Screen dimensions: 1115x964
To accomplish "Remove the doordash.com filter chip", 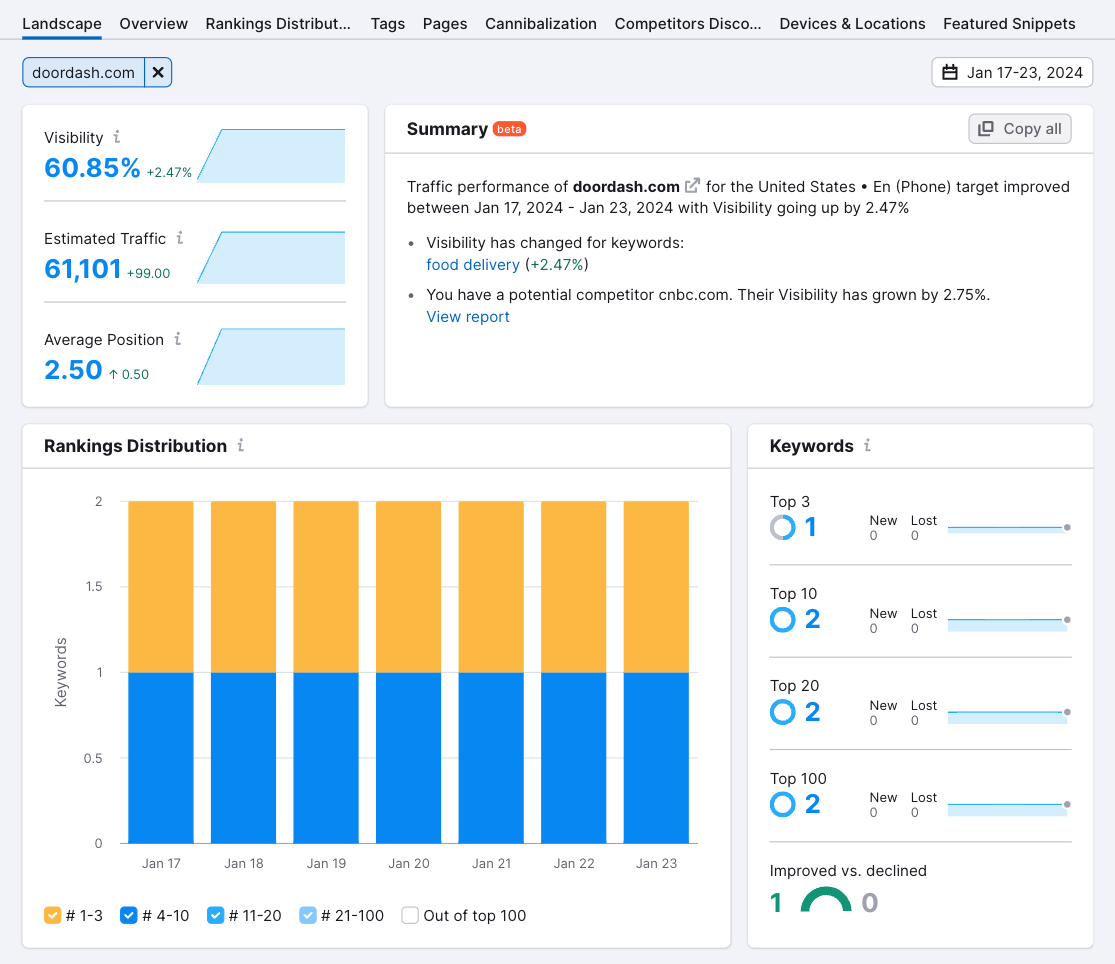I will pyautogui.click(x=158, y=72).
